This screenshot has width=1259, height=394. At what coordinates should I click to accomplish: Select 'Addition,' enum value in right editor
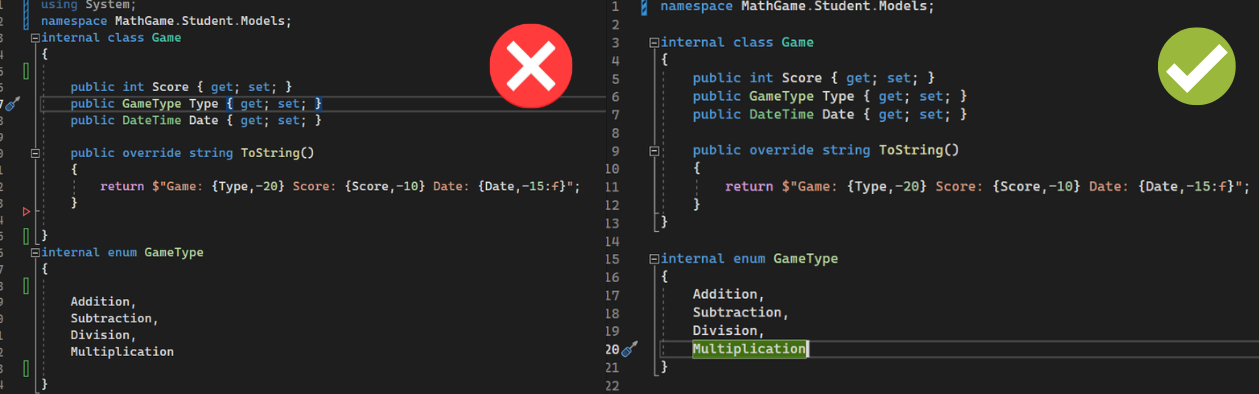728,295
